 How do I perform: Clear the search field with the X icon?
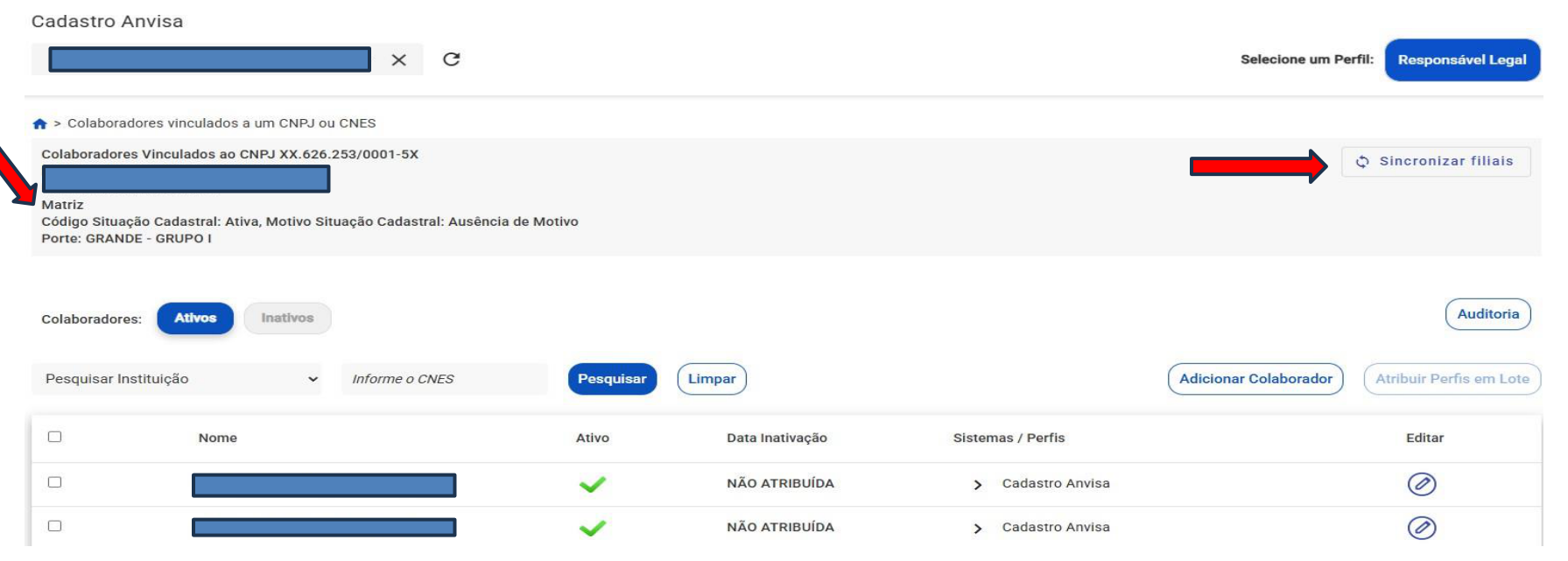pos(398,60)
